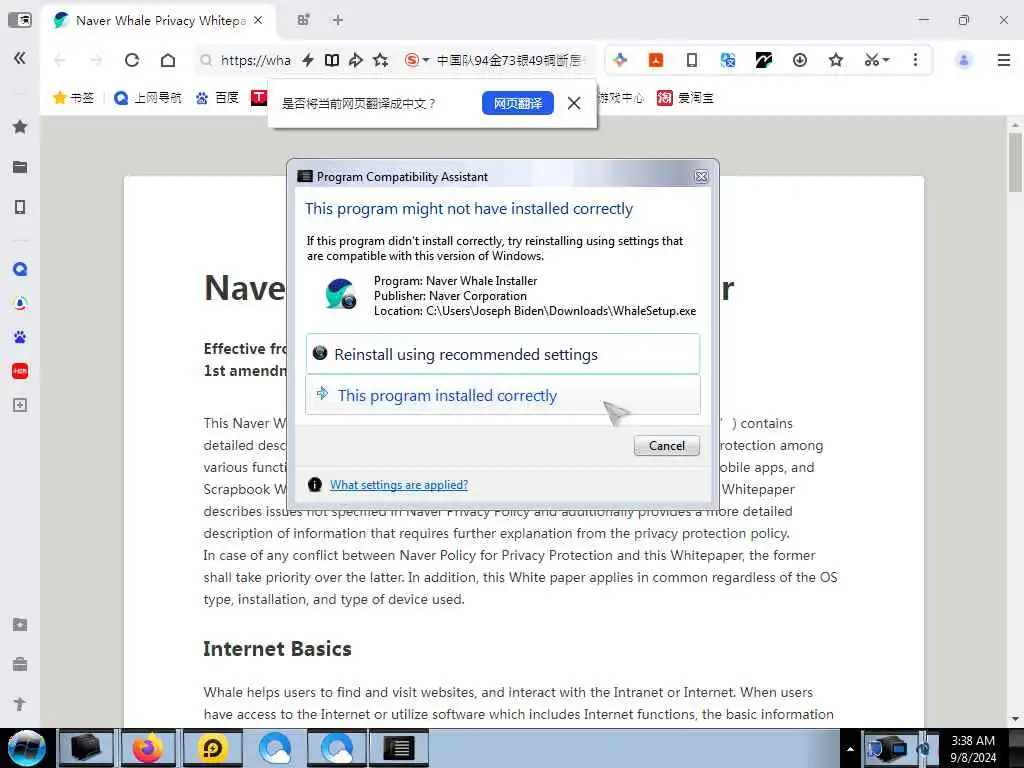Open the tab grid icon beside new tab
The height and width of the screenshot is (768, 1024).
[x=303, y=20]
